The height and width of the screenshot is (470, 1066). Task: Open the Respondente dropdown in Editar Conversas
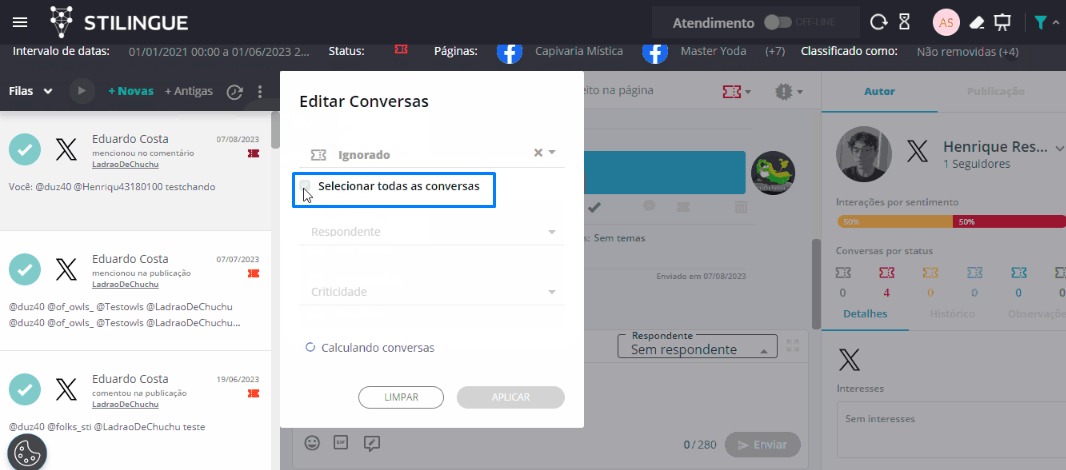(x=431, y=232)
